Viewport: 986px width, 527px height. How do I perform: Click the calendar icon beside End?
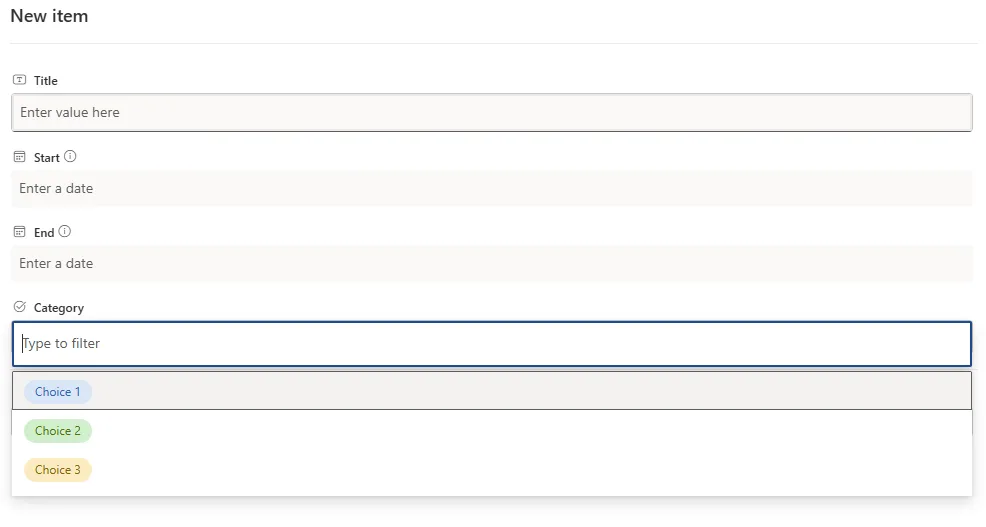19,232
